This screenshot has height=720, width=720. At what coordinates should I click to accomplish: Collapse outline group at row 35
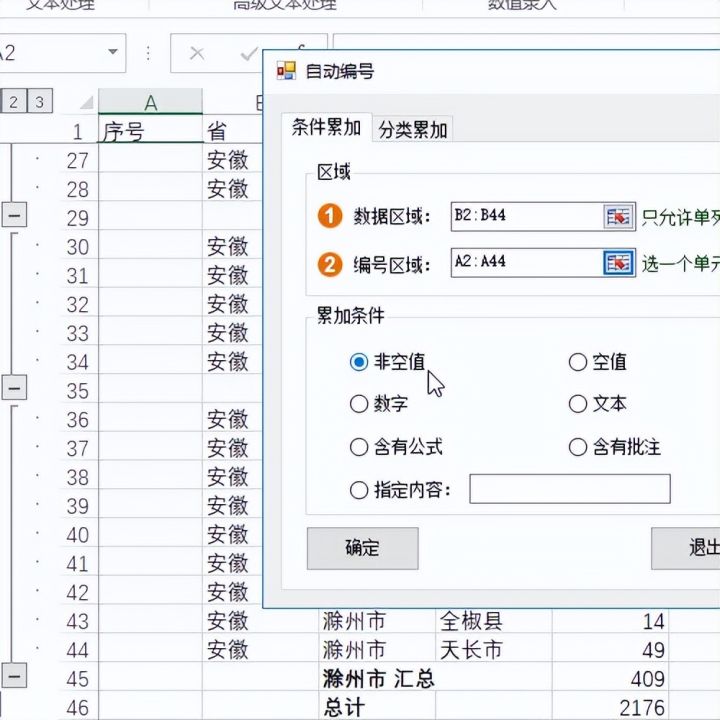click(14, 388)
